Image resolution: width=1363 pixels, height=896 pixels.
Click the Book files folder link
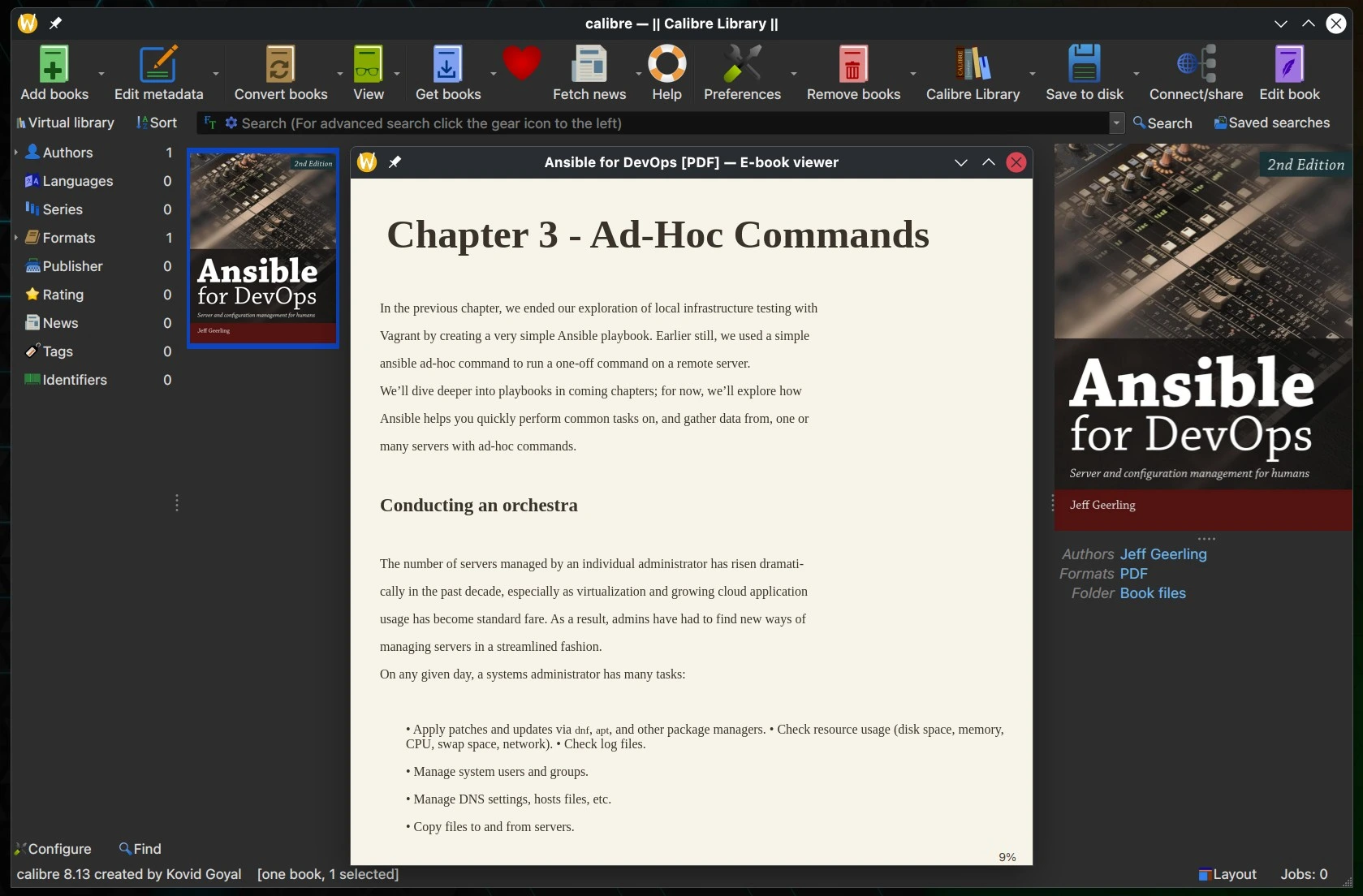point(1152,593)
